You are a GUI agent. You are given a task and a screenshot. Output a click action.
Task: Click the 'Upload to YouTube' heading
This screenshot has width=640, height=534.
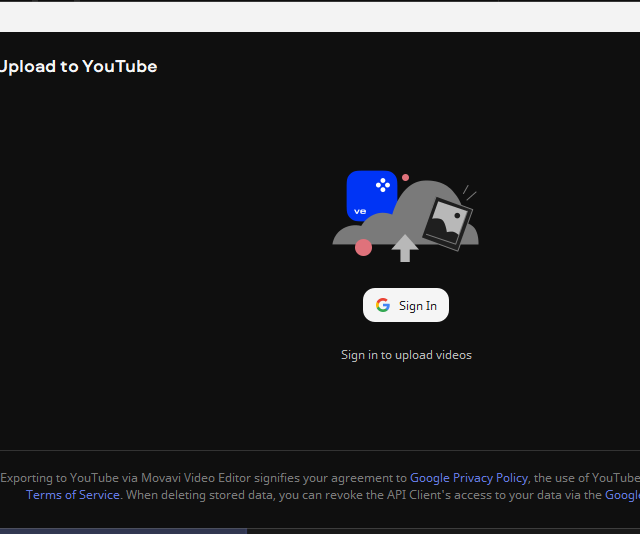(78, 67)
